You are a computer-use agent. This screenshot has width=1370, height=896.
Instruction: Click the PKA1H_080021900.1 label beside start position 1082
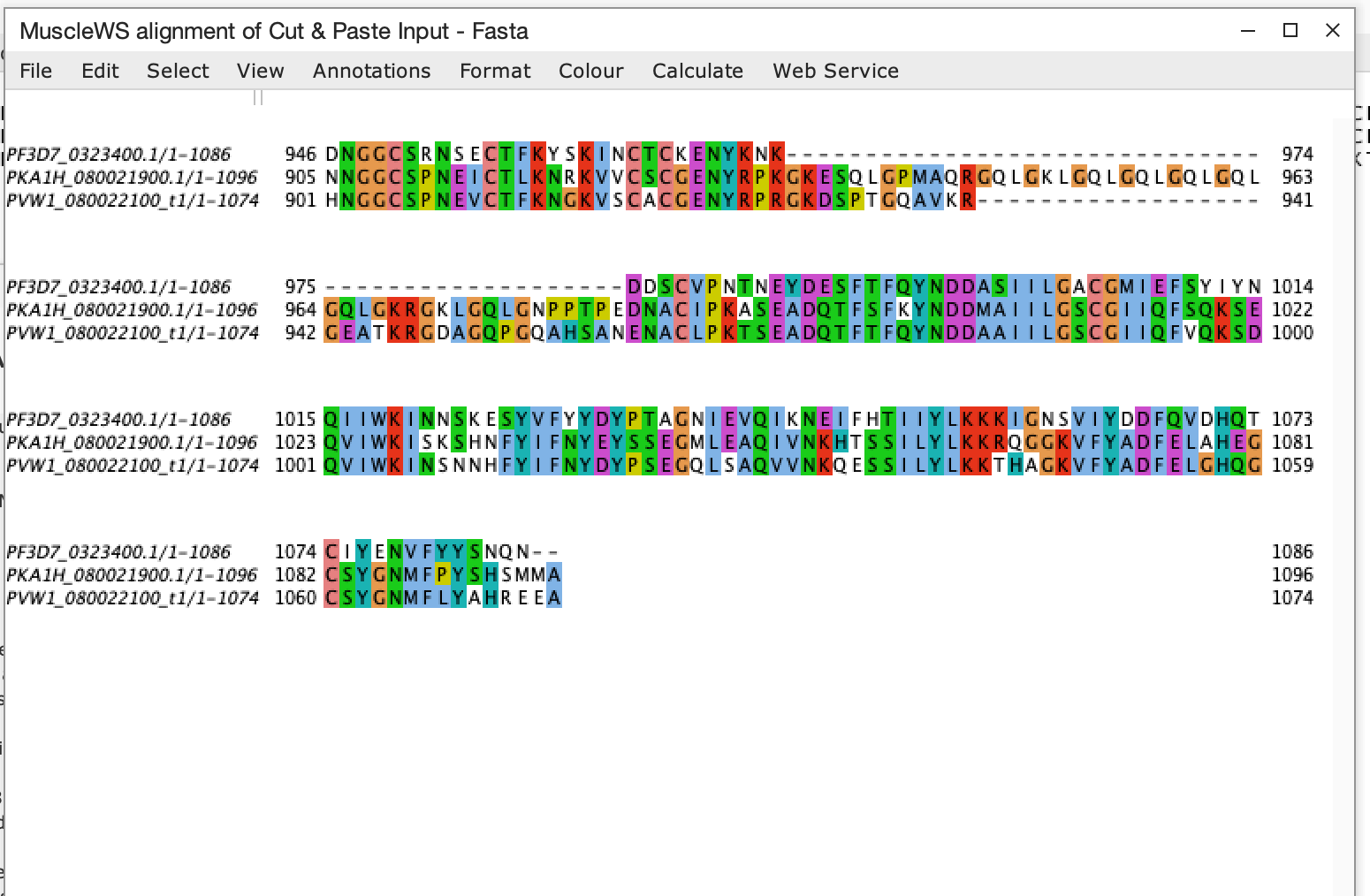tap(132, 575)
